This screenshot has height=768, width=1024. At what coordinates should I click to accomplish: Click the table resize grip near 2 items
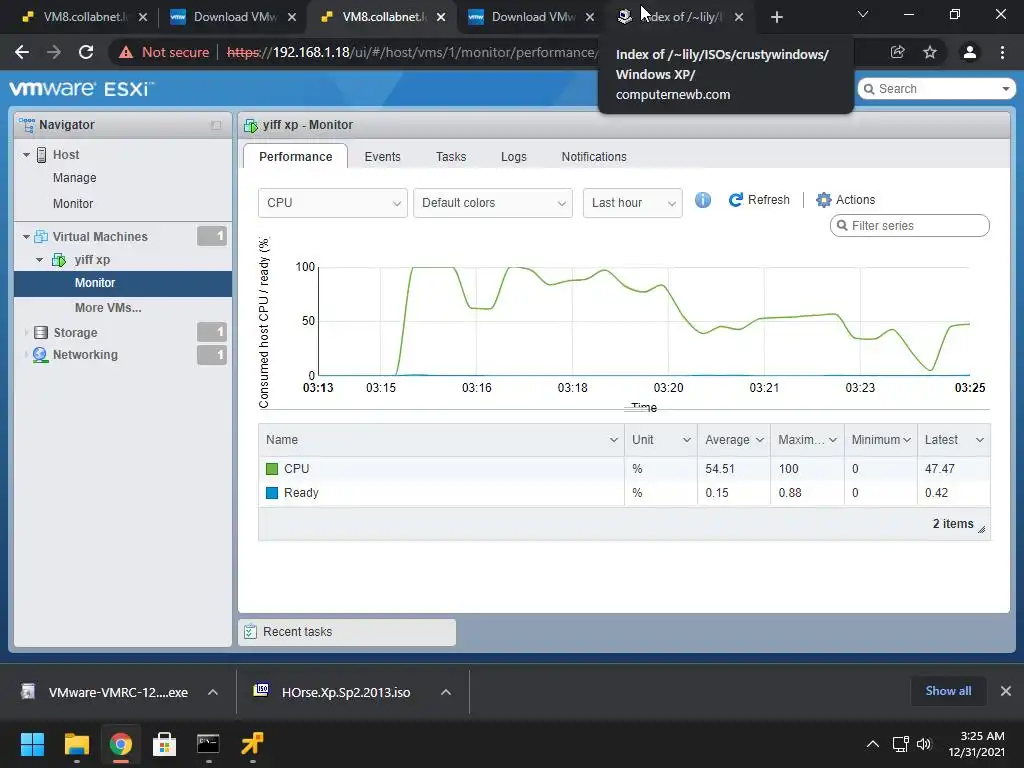tap(982, 530)
